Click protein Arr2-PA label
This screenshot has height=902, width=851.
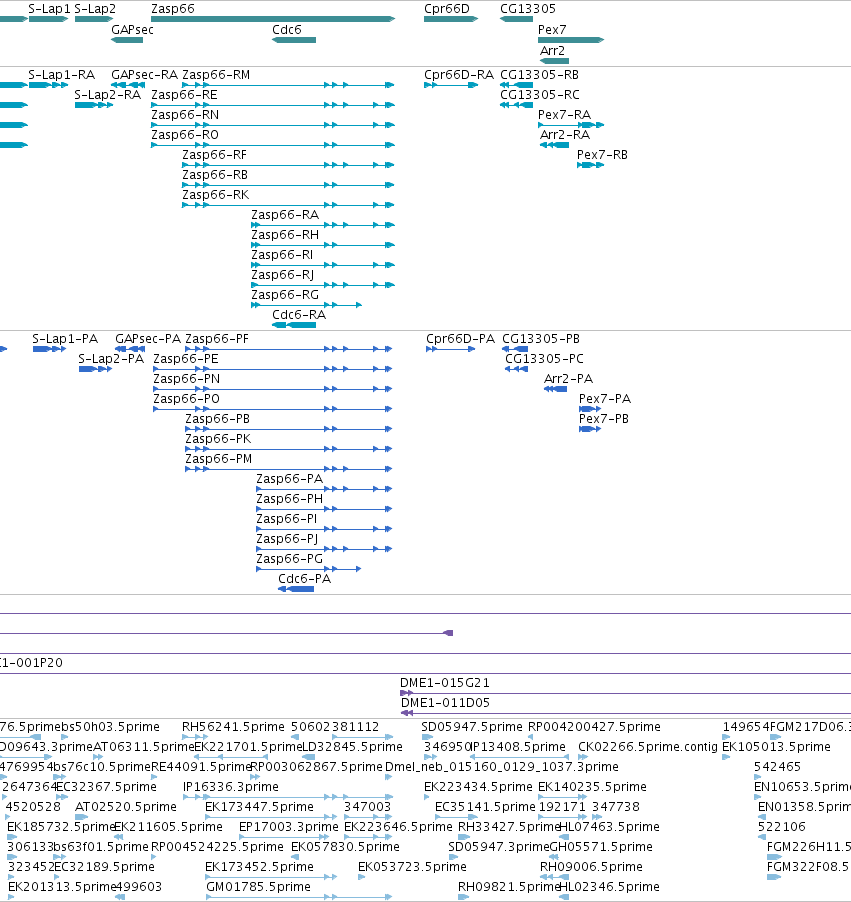tap(568, 379)
